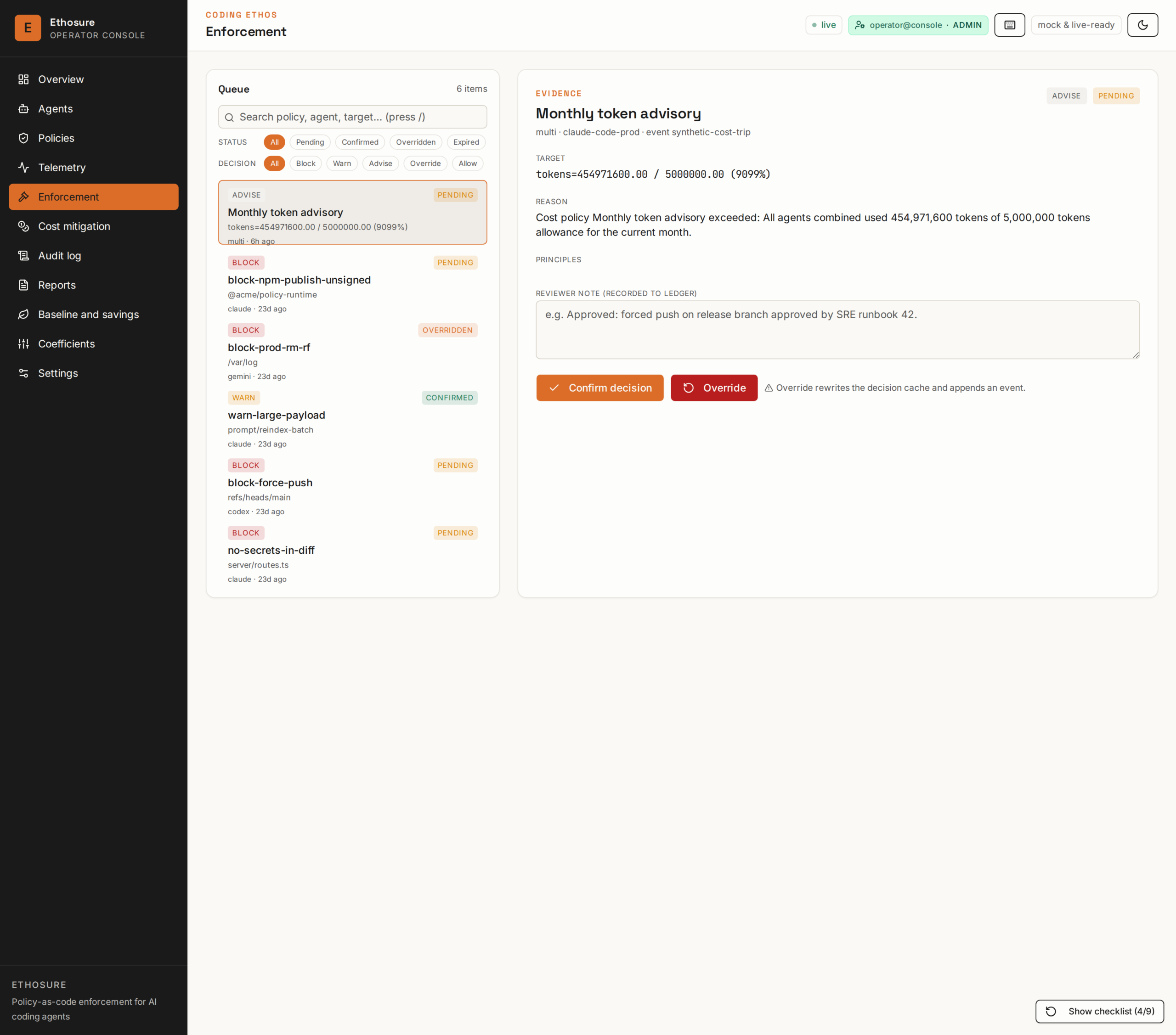Show checklist (4/9) panel
1176x1035 pixels.
click(1099, 1012)
